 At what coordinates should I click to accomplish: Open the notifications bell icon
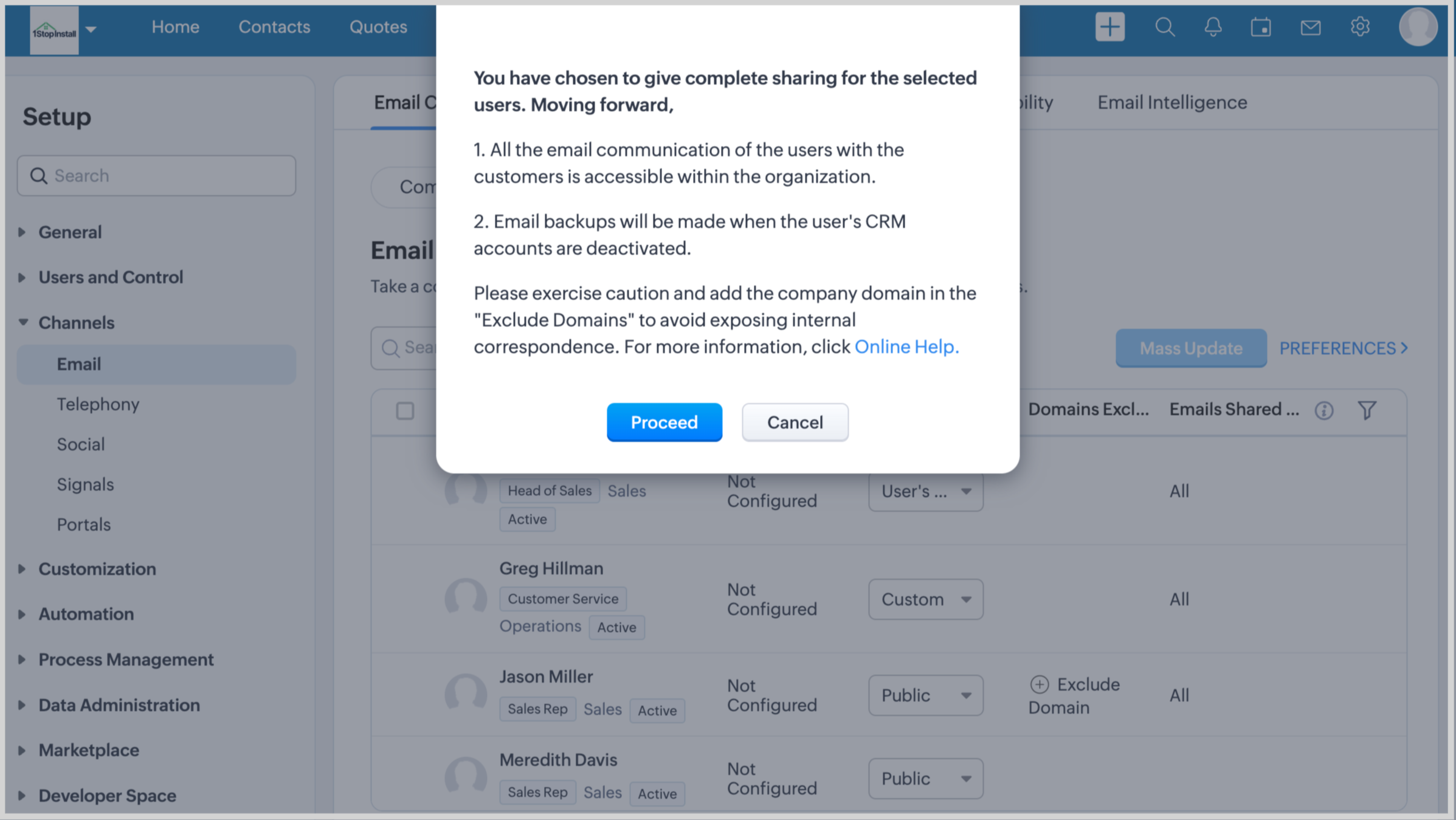click(x=1213, y=27)
